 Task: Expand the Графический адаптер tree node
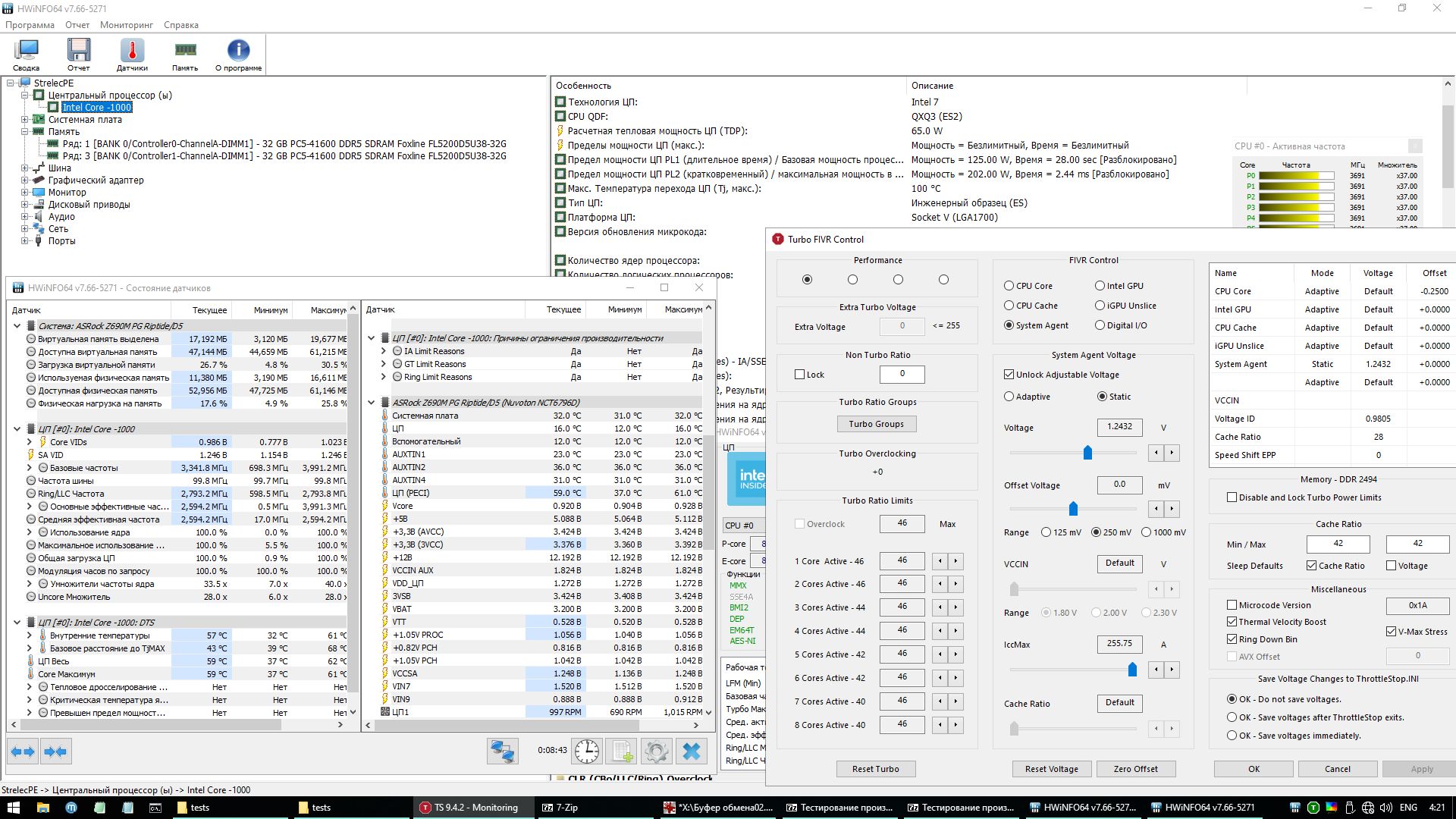tap(25, 180)
